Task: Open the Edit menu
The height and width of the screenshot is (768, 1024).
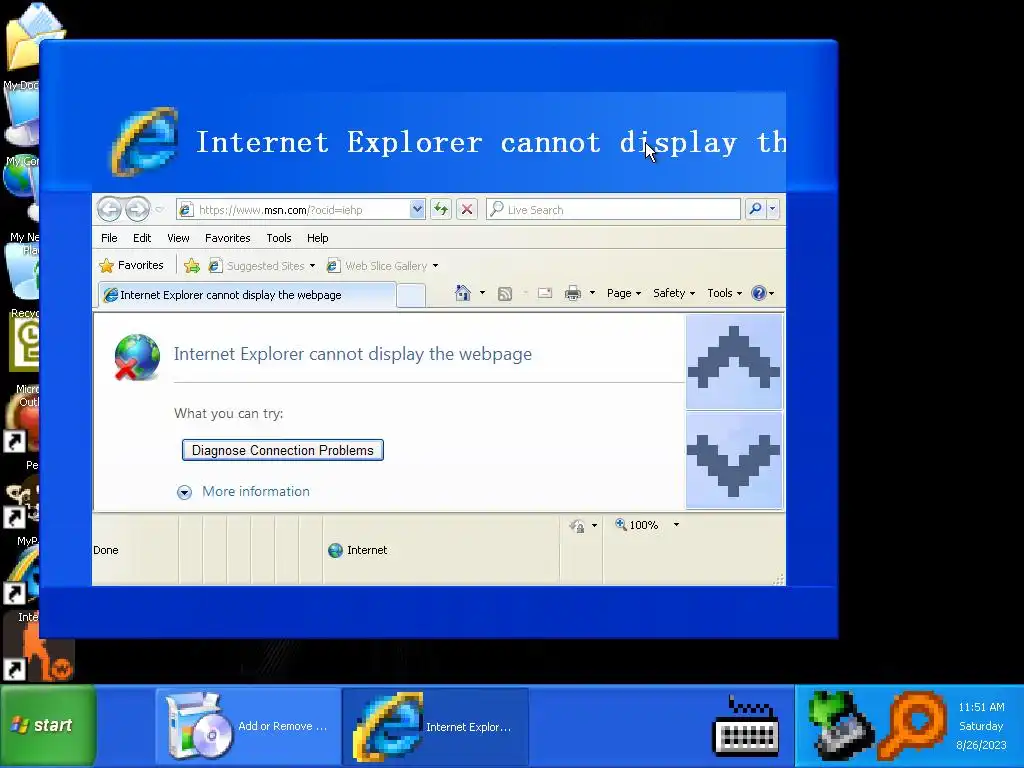Action: (x=142, y=238)
